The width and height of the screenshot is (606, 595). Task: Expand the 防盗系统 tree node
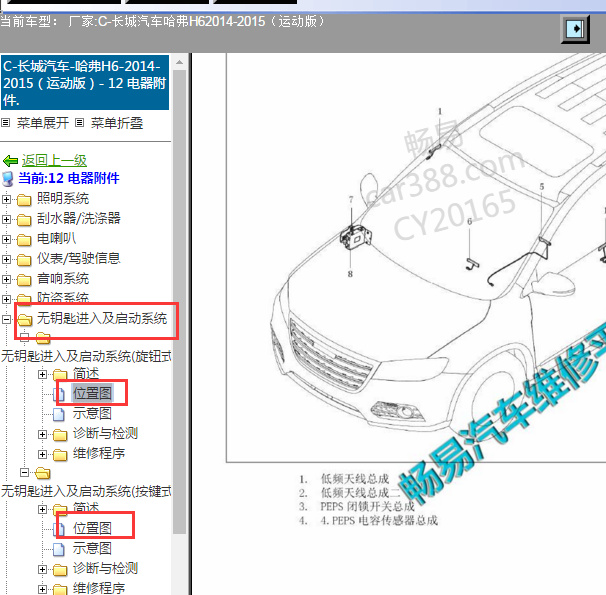(6, 299)
